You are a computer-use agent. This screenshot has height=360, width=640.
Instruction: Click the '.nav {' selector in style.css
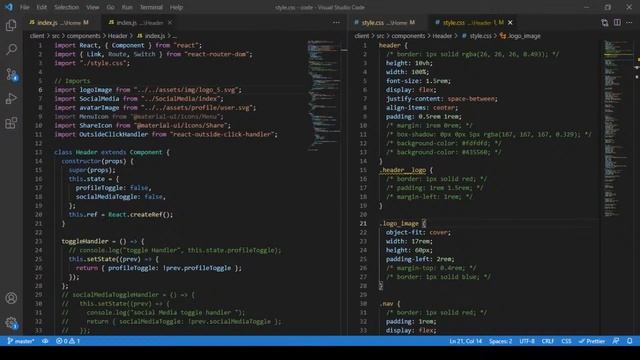[390, 304]
